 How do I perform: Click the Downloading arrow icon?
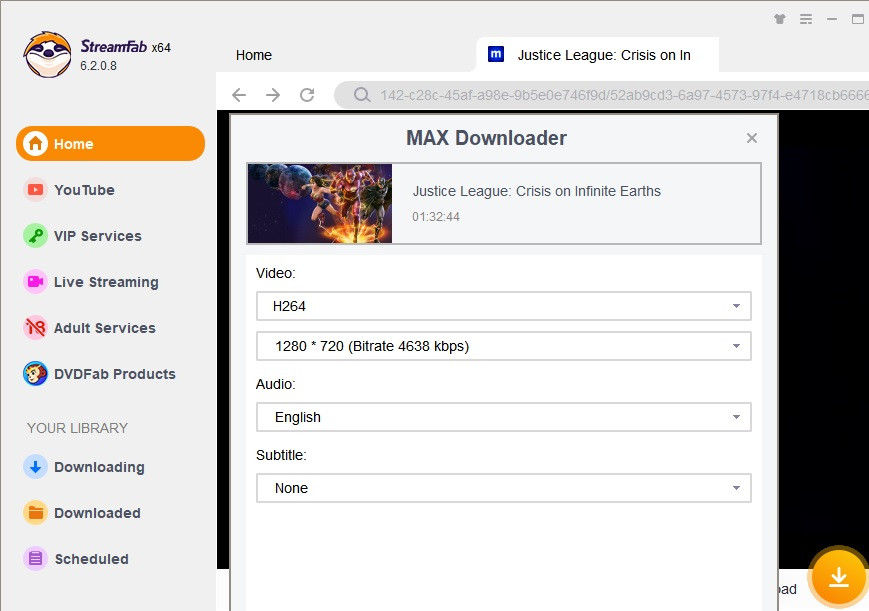(35, 467)
